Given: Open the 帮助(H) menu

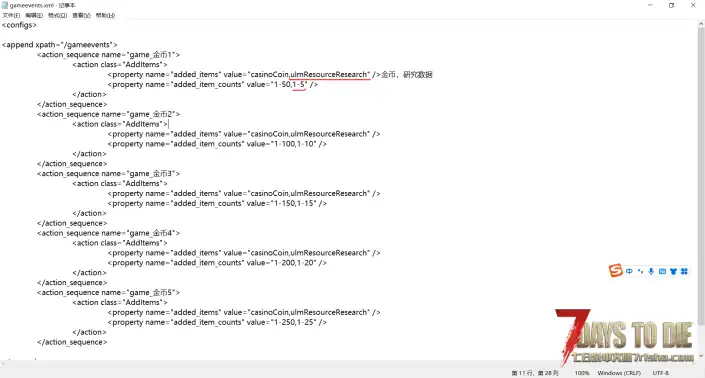Looking at the screenshot, I should click(x=105, y=15).
